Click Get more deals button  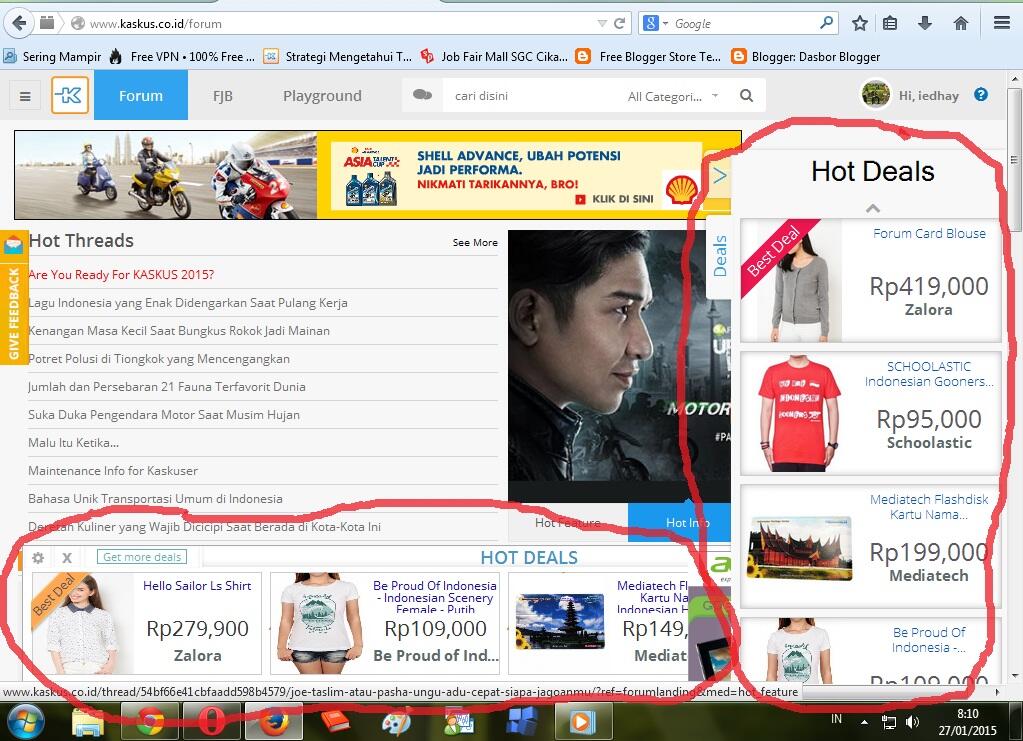142,557
